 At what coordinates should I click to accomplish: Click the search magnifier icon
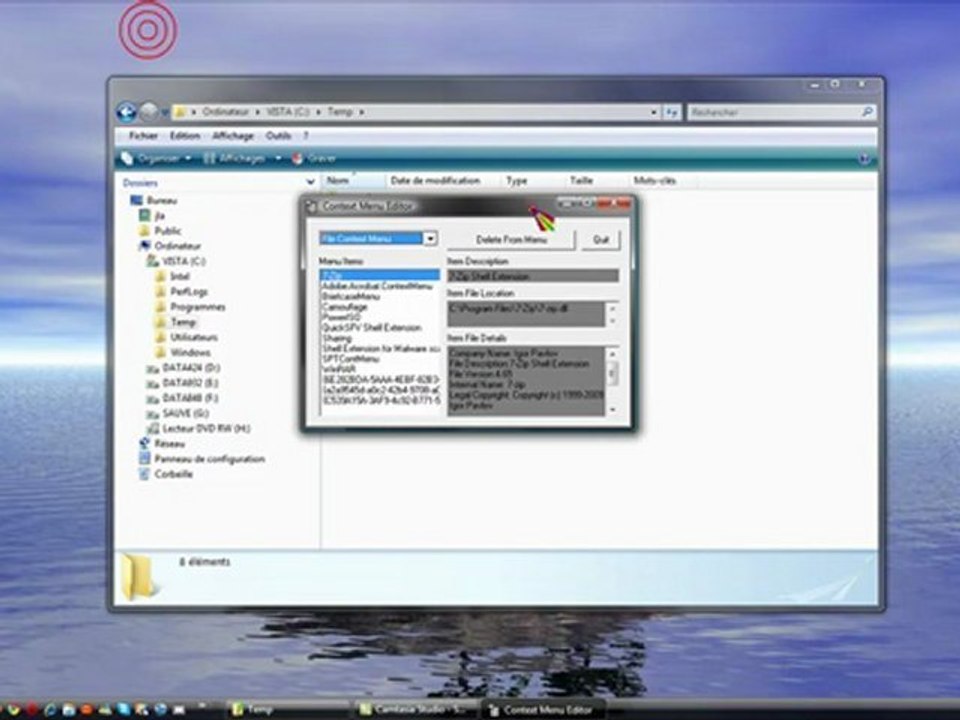867,112
